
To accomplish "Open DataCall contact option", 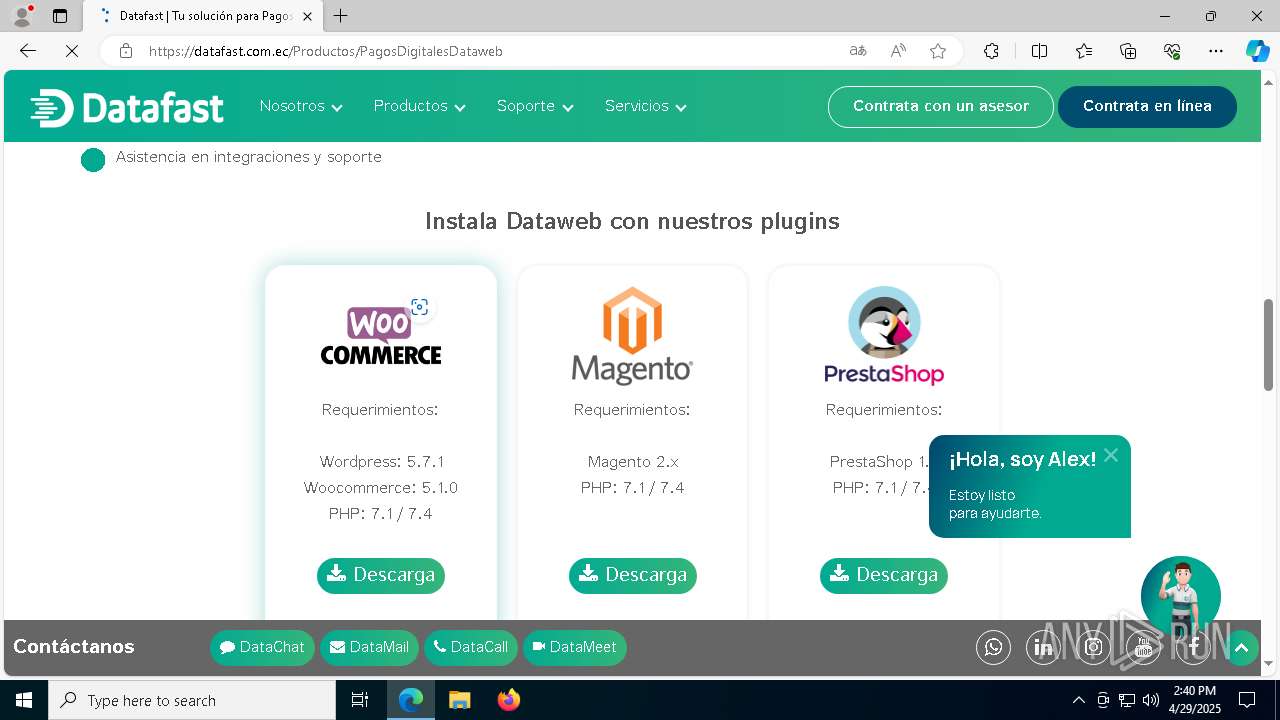I will pos(471,648).
